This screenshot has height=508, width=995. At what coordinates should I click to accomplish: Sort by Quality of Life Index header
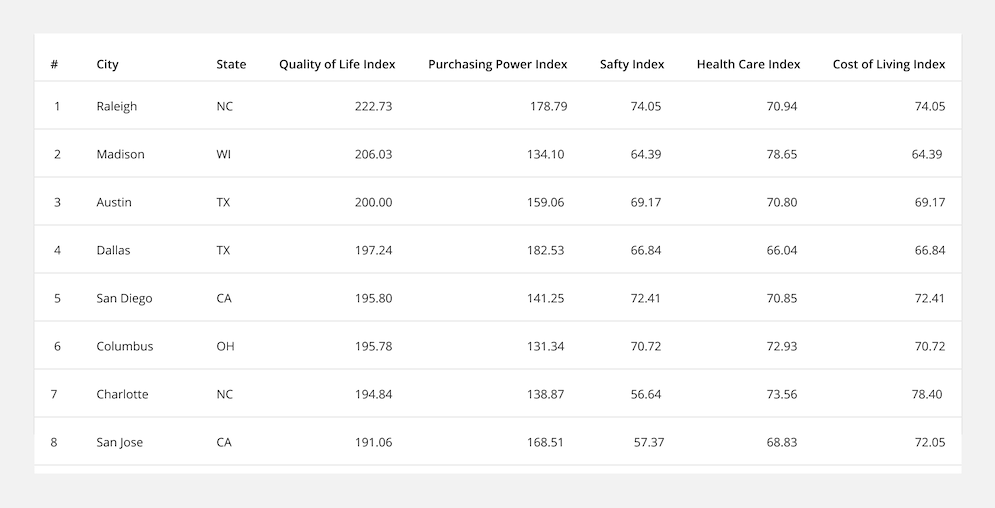click(337, 64)
